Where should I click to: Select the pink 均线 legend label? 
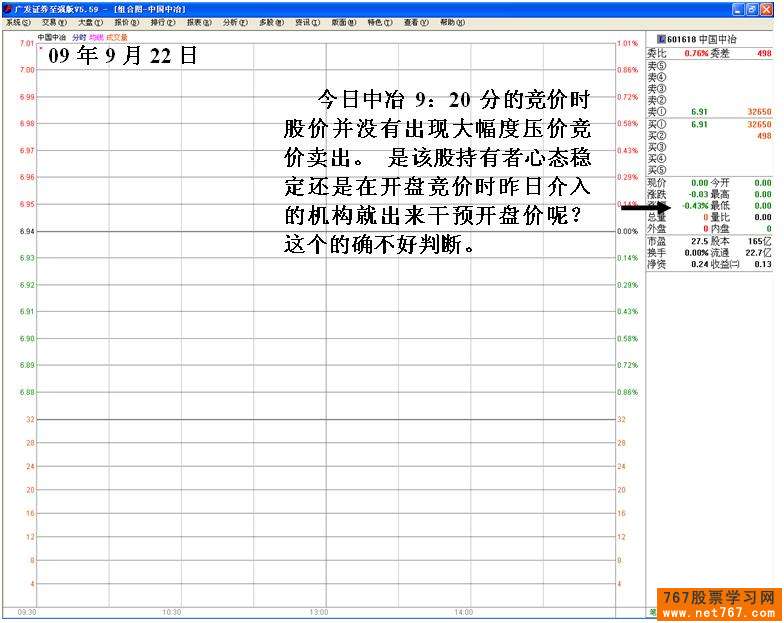coord(96,38)
